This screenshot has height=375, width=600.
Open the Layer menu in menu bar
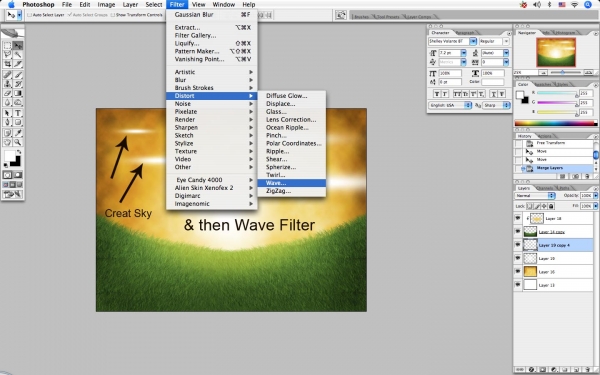[130, 5]
